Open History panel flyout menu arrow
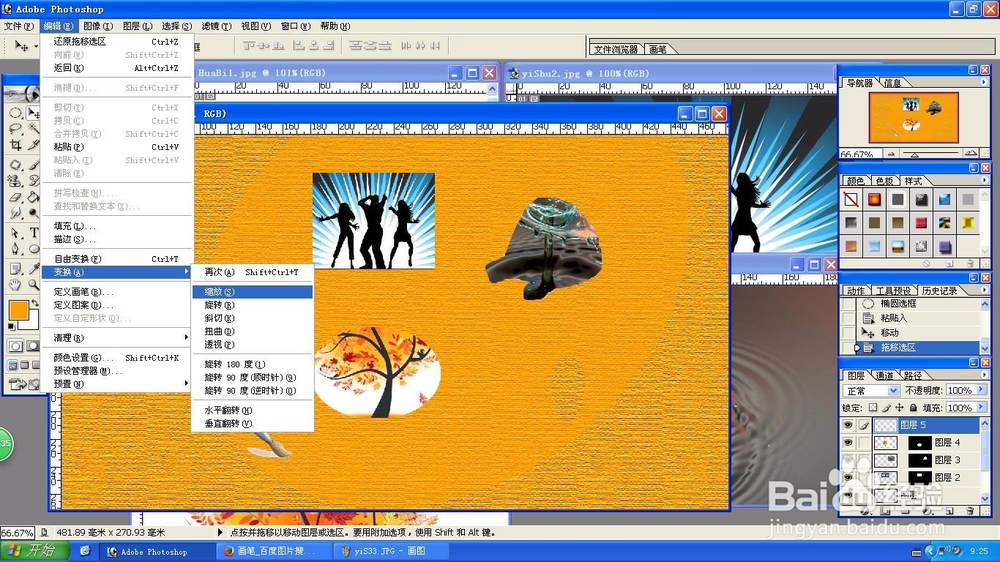Viewport: 1000px width, 562px height. [983, 290]
